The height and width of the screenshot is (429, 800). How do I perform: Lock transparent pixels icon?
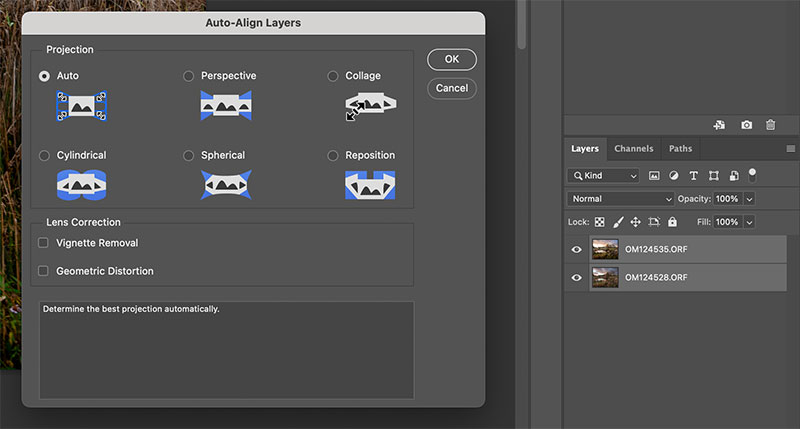600,222
